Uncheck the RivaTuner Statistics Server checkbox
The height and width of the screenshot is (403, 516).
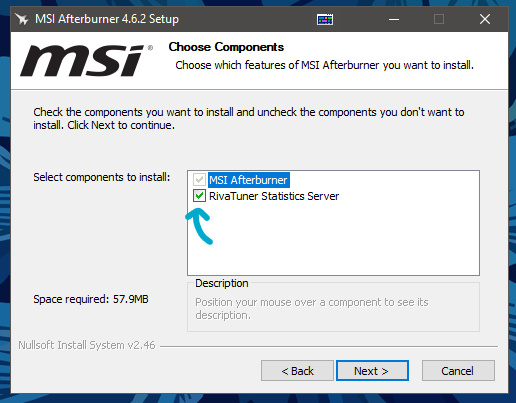[199, 196]
